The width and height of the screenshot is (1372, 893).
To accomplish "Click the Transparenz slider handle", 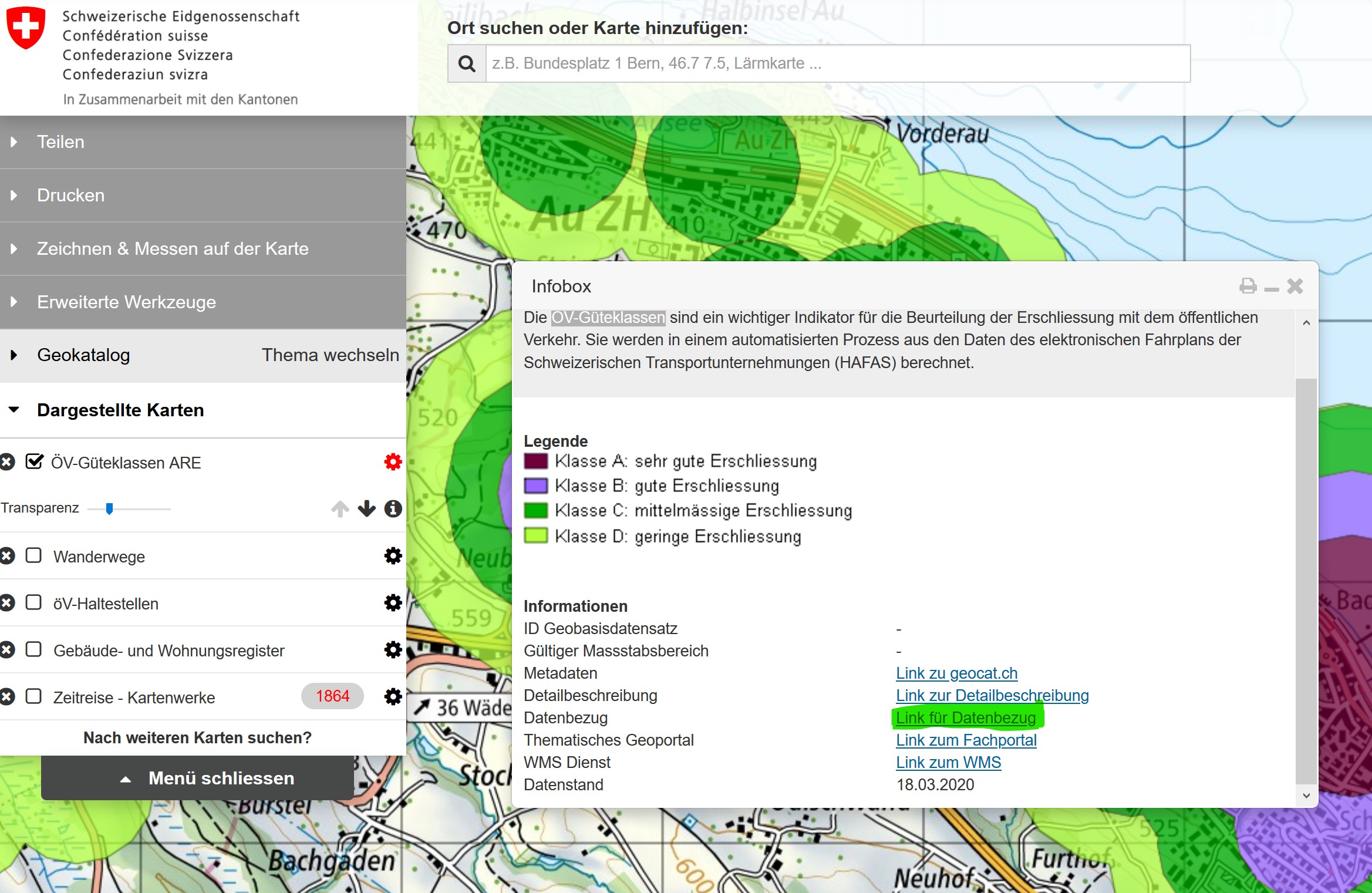I will pyautogui.click(x=109, y=509).
